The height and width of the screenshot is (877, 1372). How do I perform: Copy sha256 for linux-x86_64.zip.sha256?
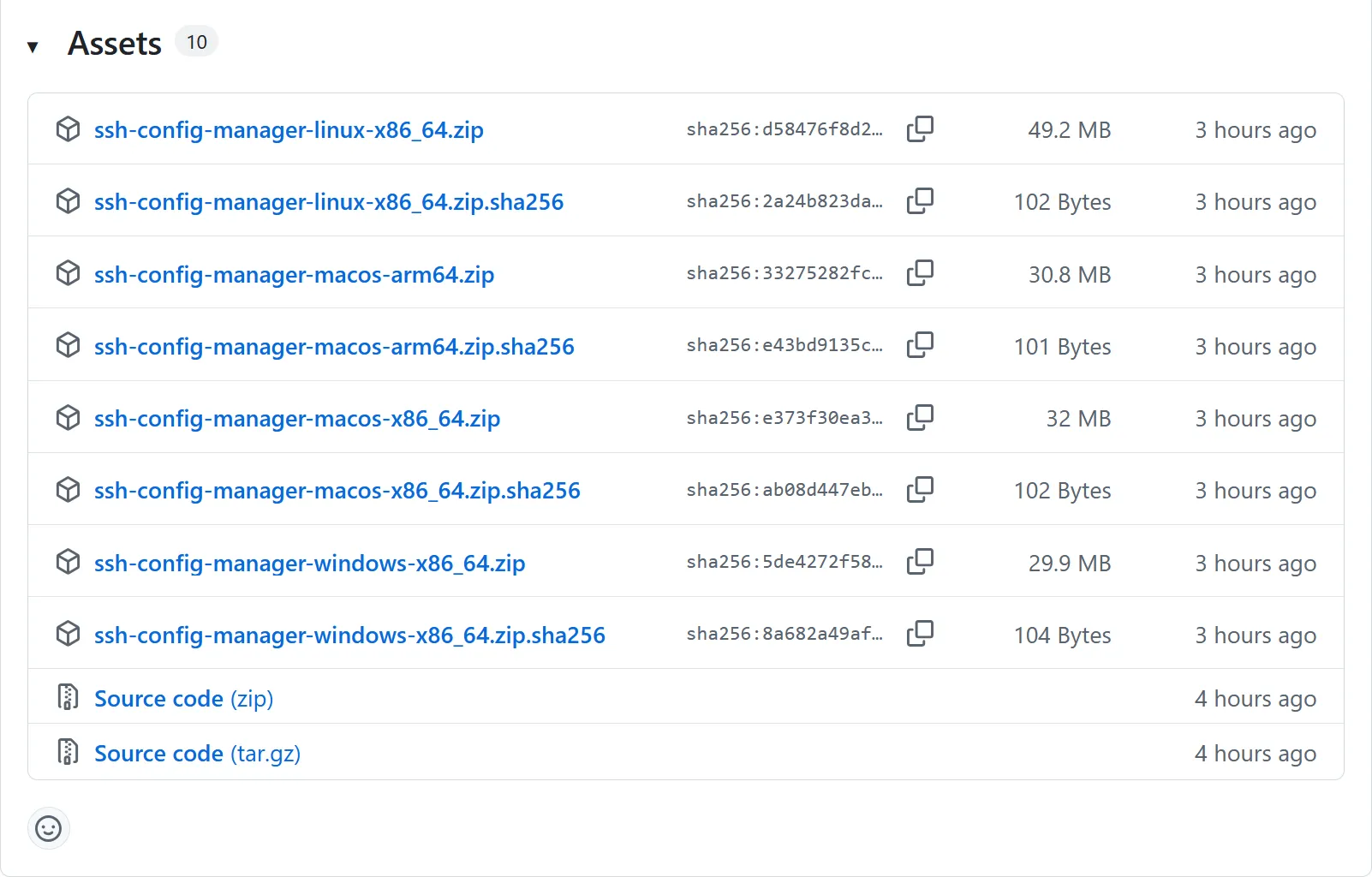click(x=920, y=201)
